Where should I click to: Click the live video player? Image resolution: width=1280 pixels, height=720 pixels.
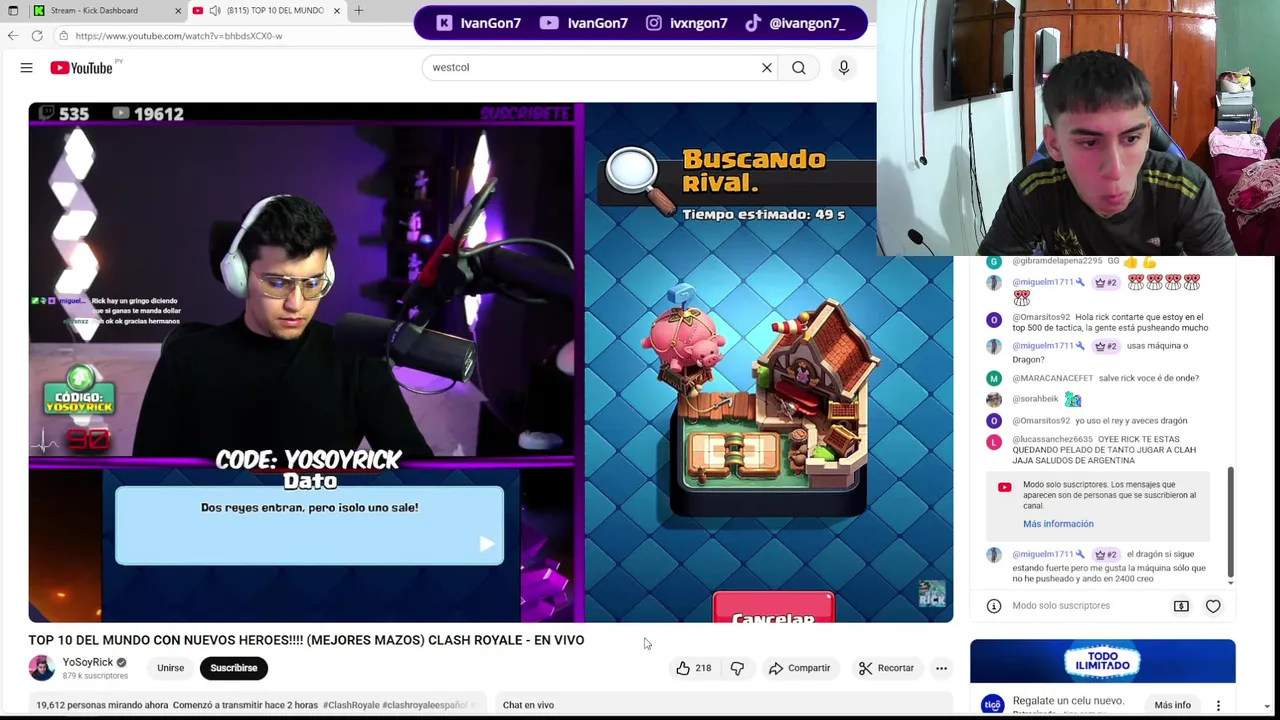[490, 362]
